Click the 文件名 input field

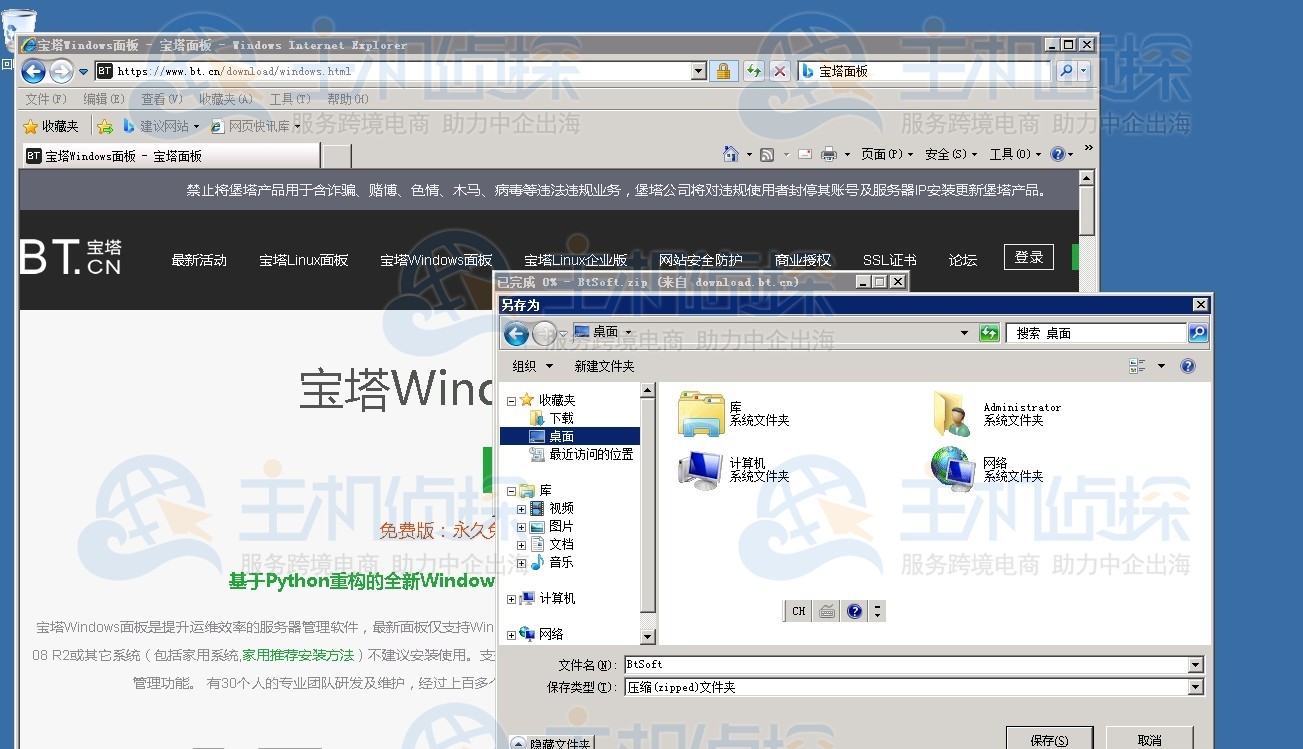point(905,665)
